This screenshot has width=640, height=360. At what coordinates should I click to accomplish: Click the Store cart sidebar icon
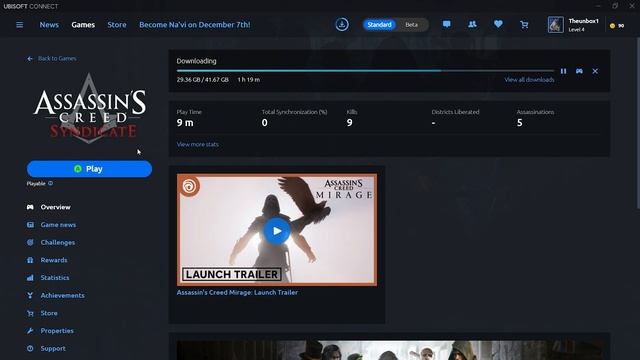click(x=30, y=313)
